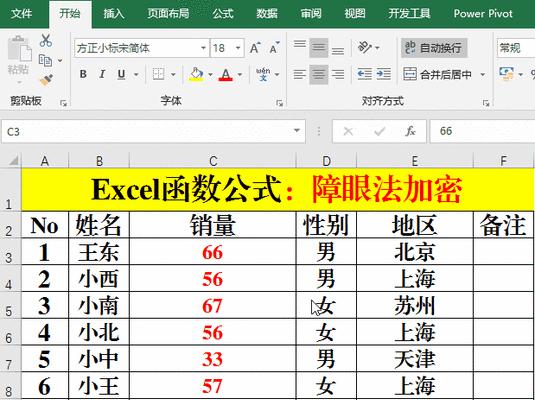Toggle Bold formatting
The width and height of the screenshot is (535, 400).
[83, 74]
